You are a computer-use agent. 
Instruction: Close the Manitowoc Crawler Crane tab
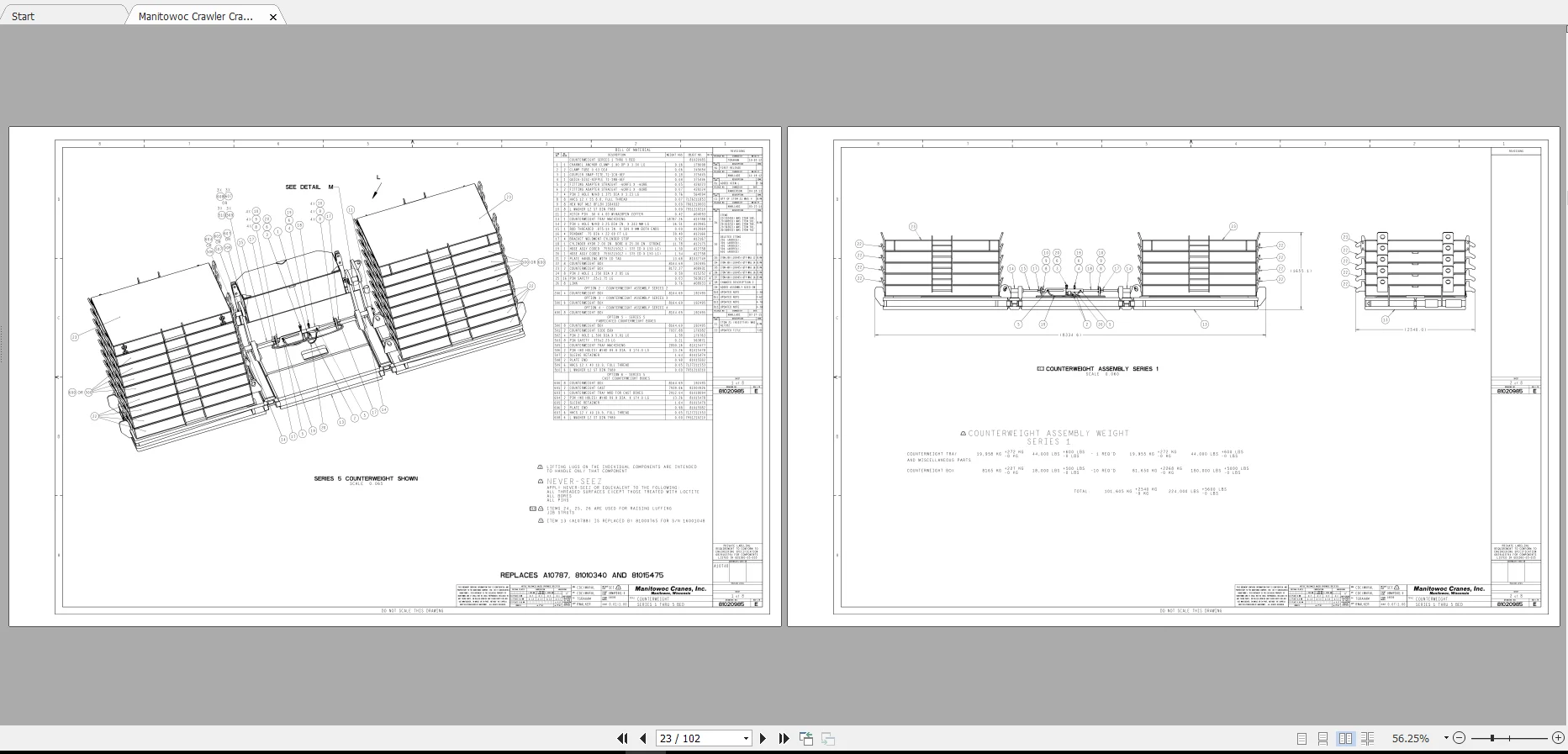tap(272, 17)
